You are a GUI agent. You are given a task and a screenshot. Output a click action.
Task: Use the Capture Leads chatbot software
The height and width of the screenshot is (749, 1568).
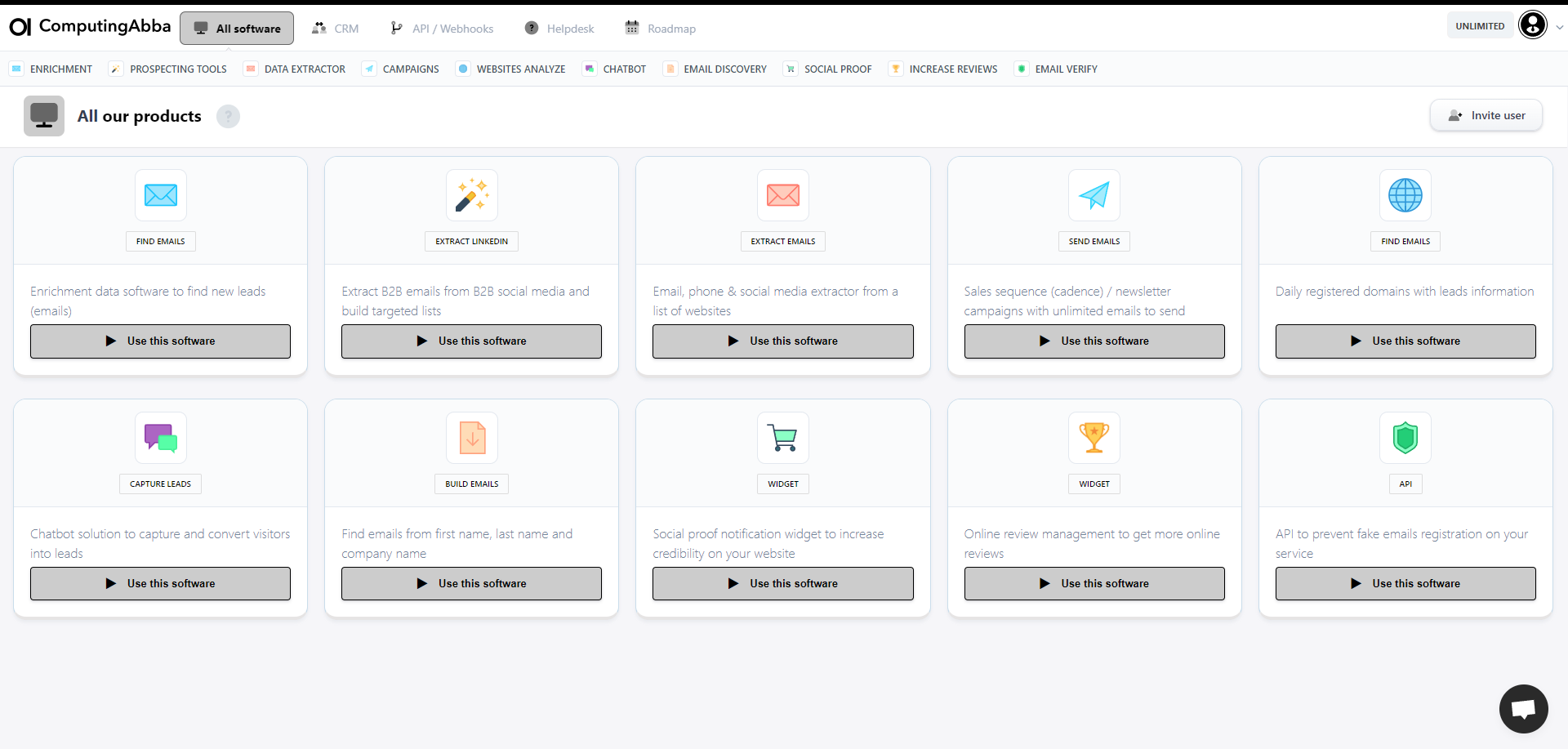pyautogui.click(x=161, y=584)
